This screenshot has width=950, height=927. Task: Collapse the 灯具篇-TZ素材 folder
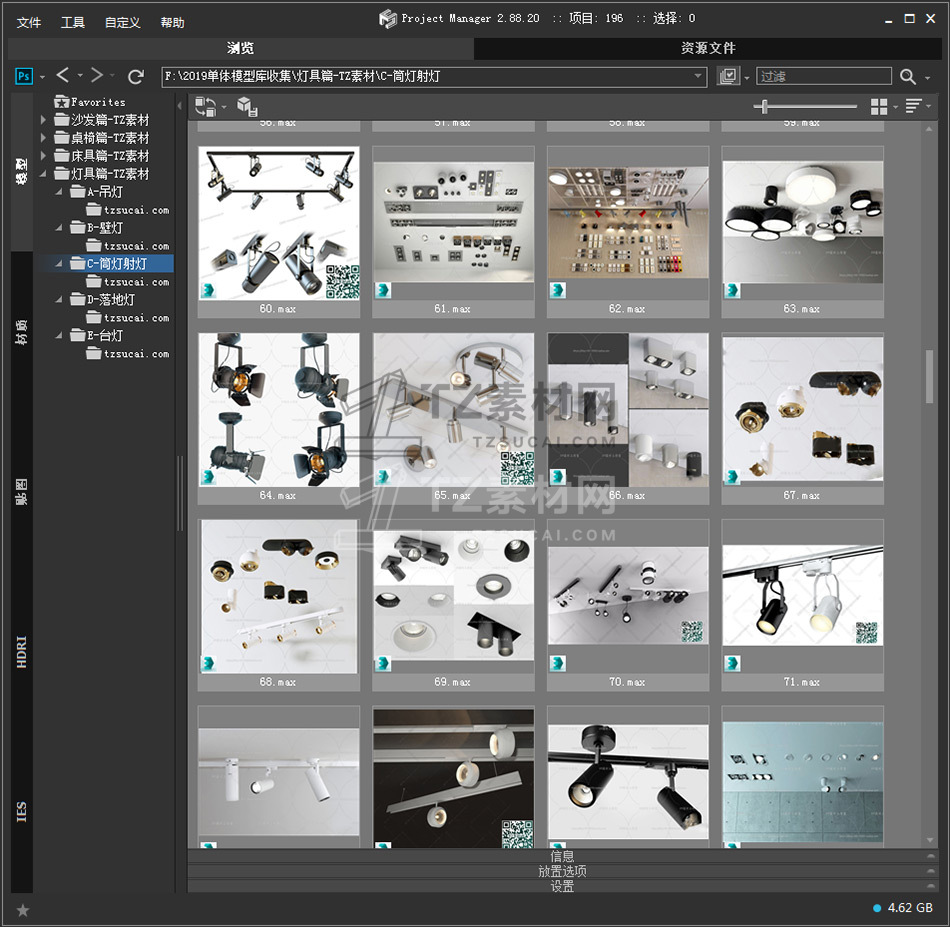(x=43, y=174)
